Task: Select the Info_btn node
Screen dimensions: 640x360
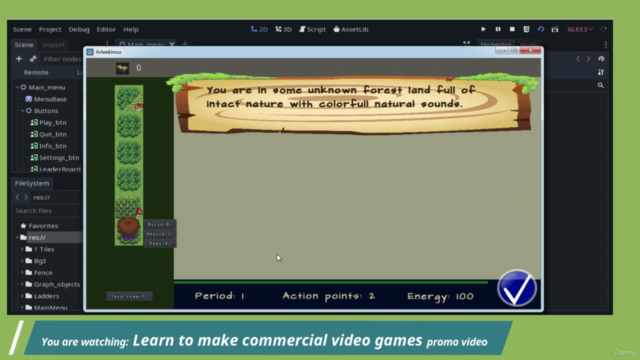Action: pyautogui.click(x=52, y=146)
